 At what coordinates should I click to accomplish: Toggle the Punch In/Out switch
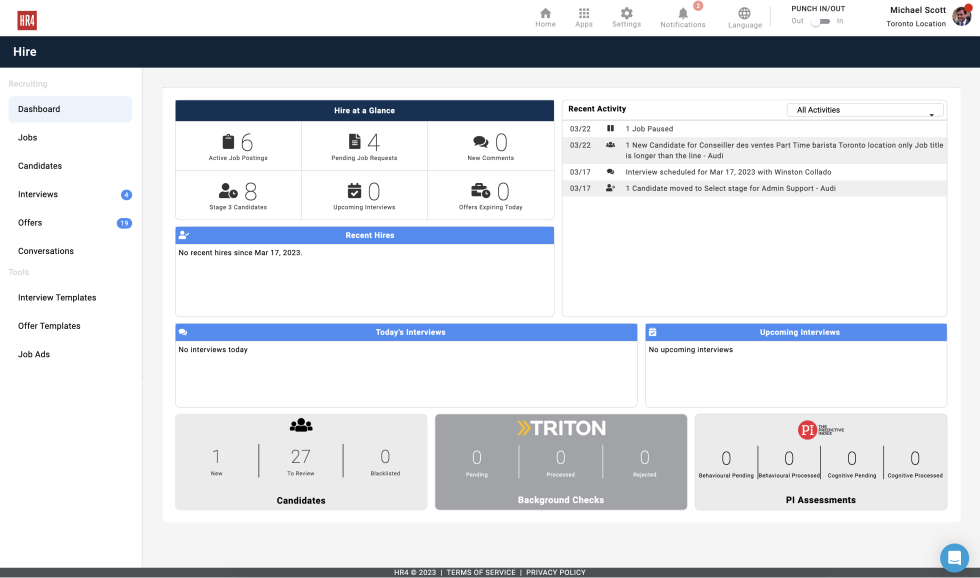pos(820,21)
